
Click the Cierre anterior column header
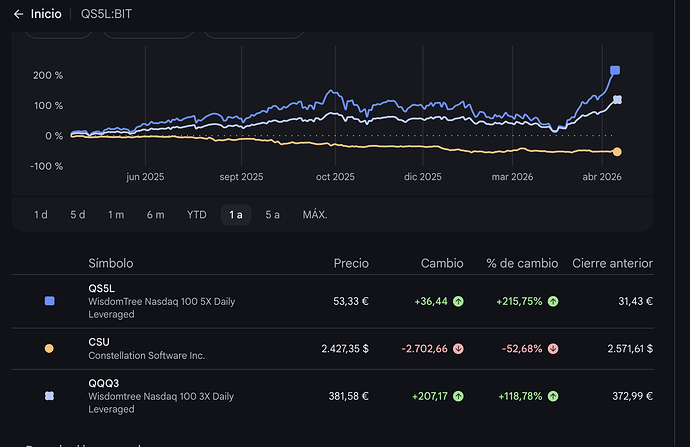coord(612,263)
